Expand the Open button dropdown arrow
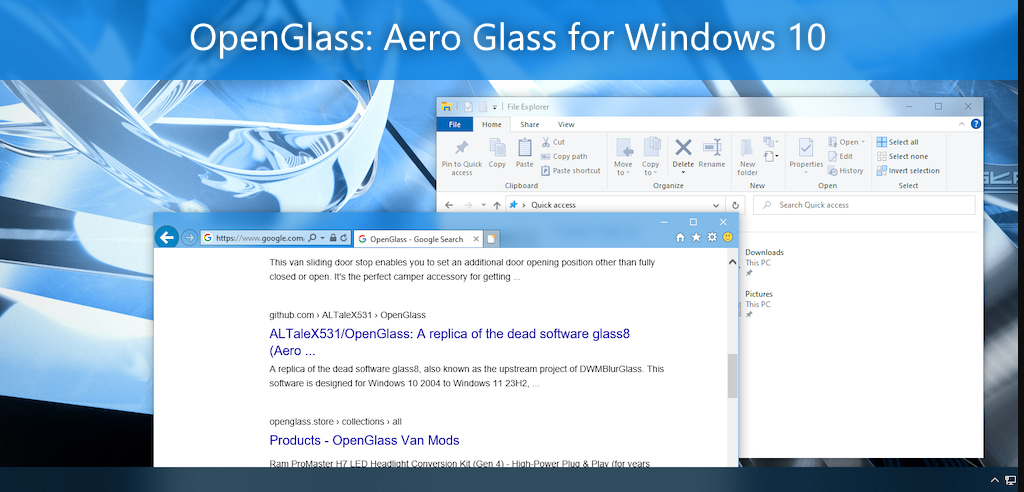 863,142
